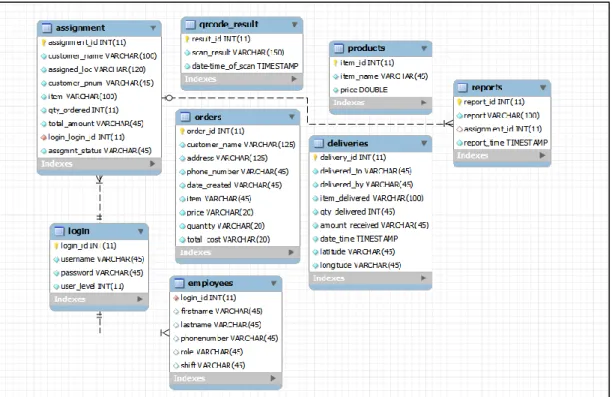Image resolution: width=612 pixels, height=397 pixels.
Task: Expand Indexes section of deliveries table
Action: pos(424,278)
